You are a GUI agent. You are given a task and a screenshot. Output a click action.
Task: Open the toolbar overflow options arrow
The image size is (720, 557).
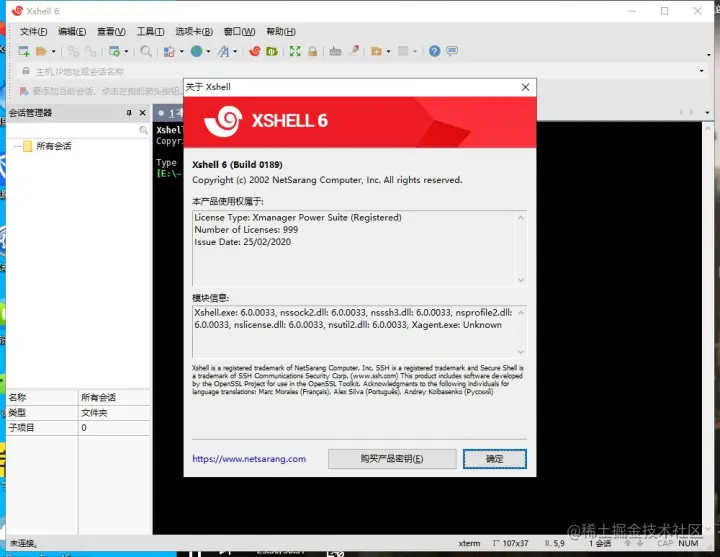tap(709, 55)
